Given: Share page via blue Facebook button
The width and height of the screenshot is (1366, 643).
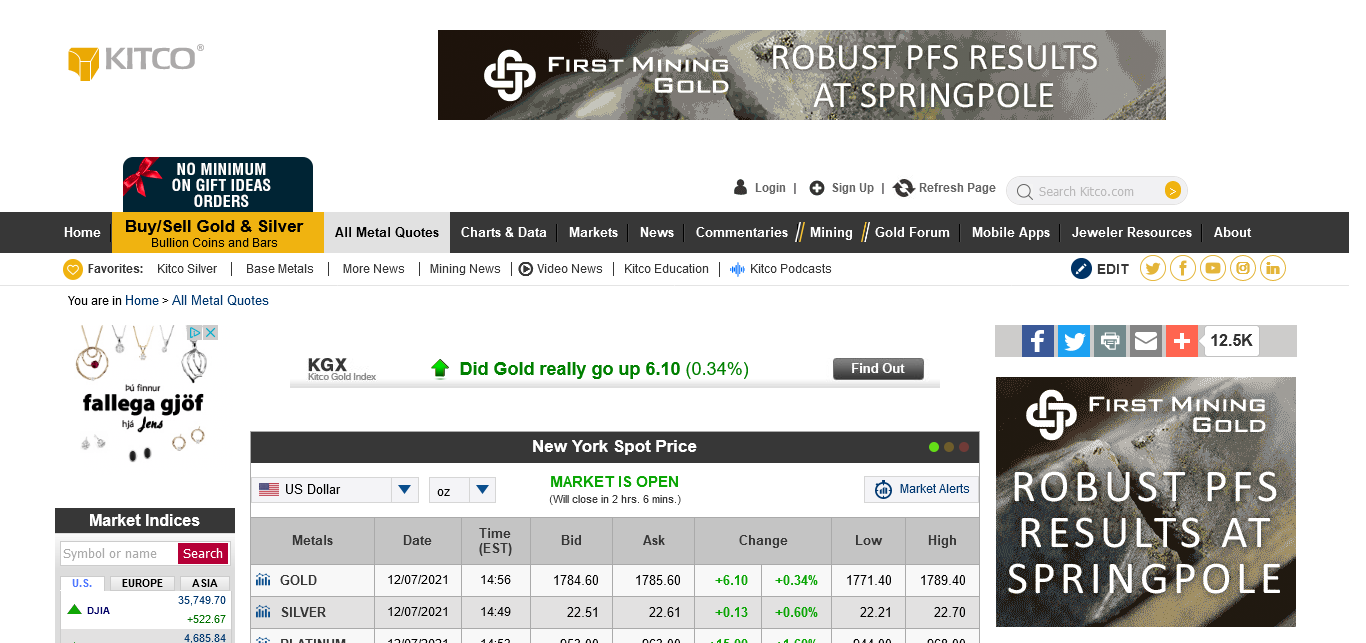Looking at the screenshot, I should [1038, 341].
